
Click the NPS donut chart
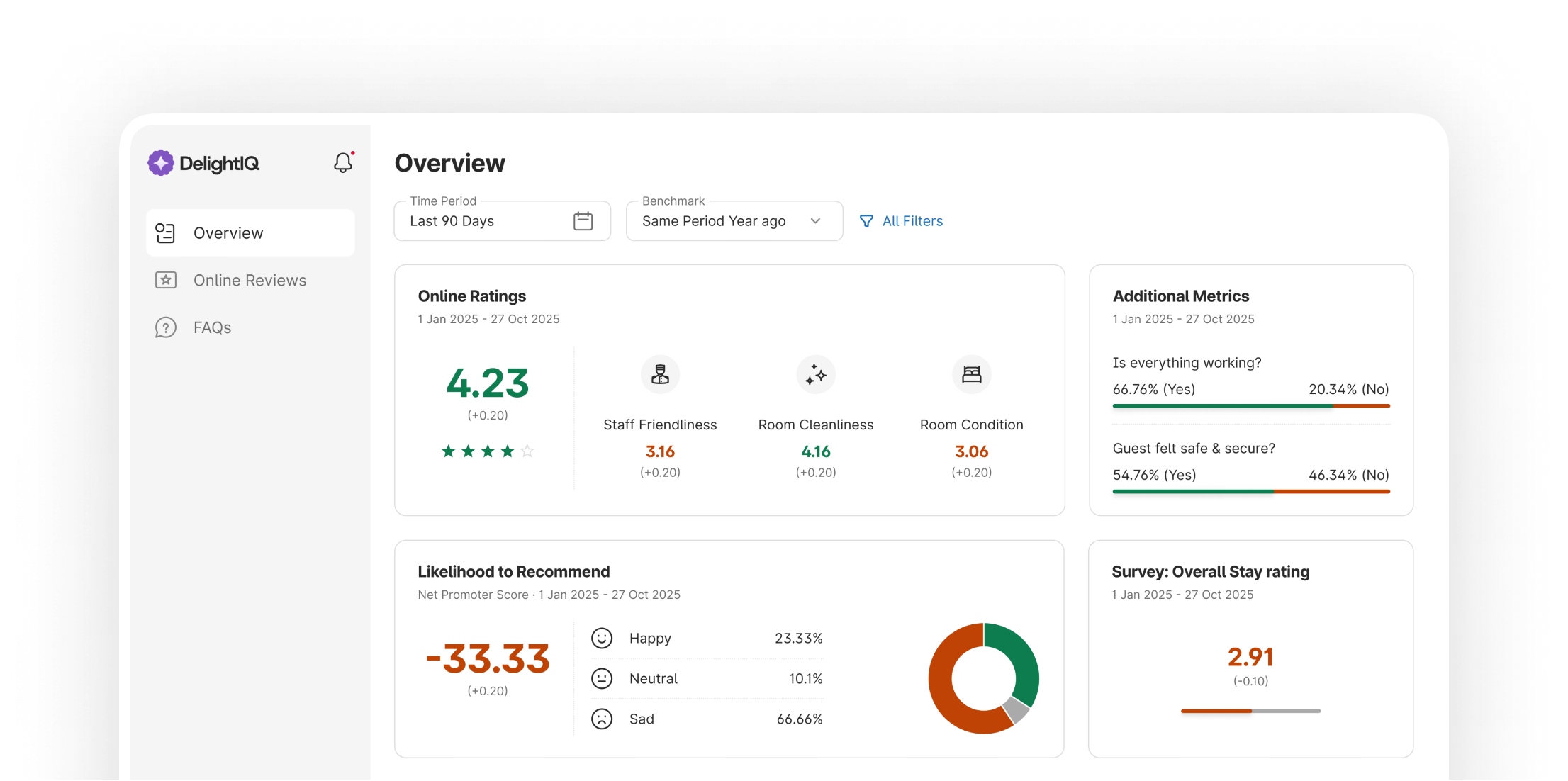tap(983, 678)
